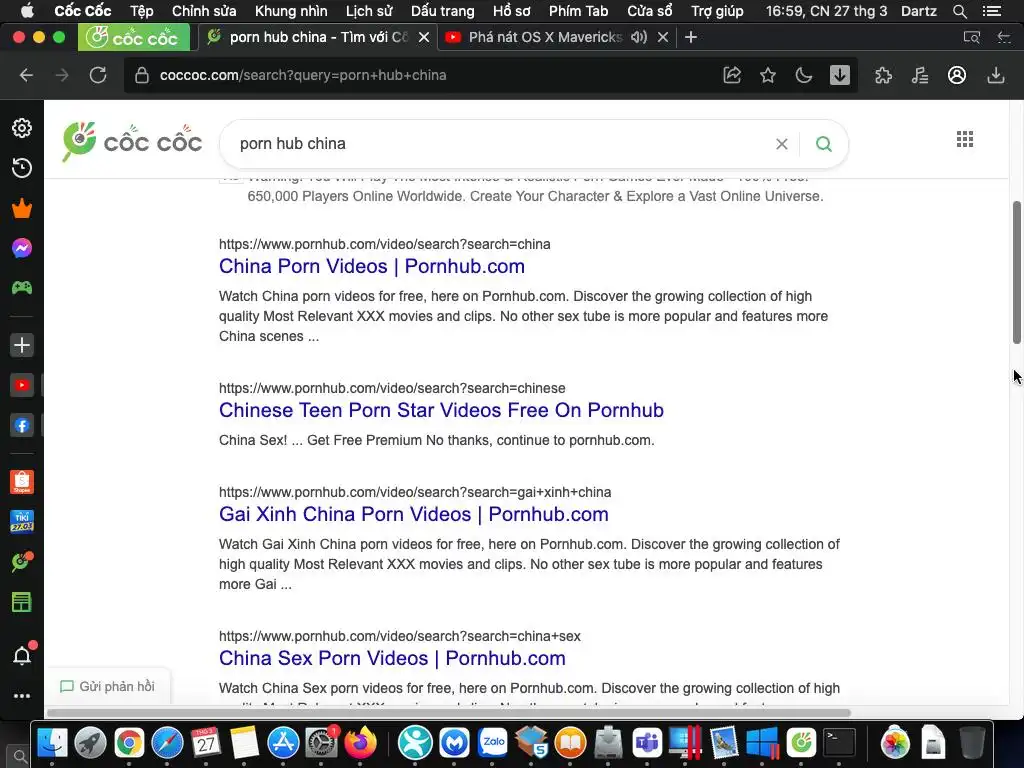The width and height of the screenshot is (1024, 768).
Task: Open the Trợ giúp menu
Action: (716, 11)
